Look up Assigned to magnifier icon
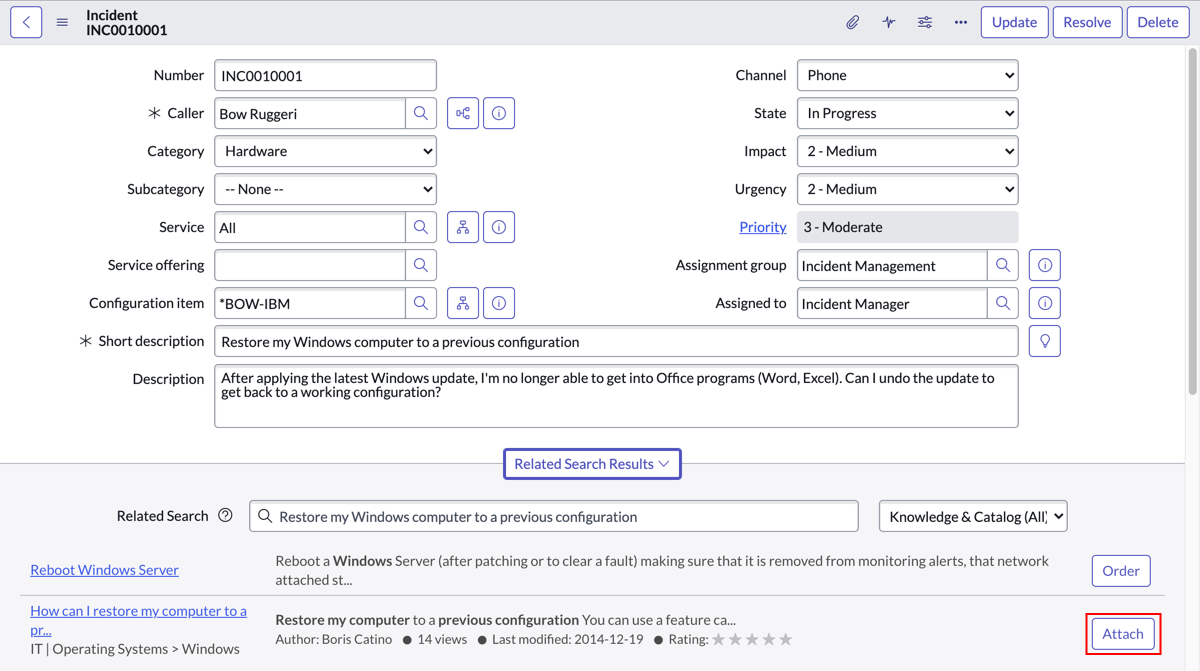1200x671 pixels. (1003, 303)
